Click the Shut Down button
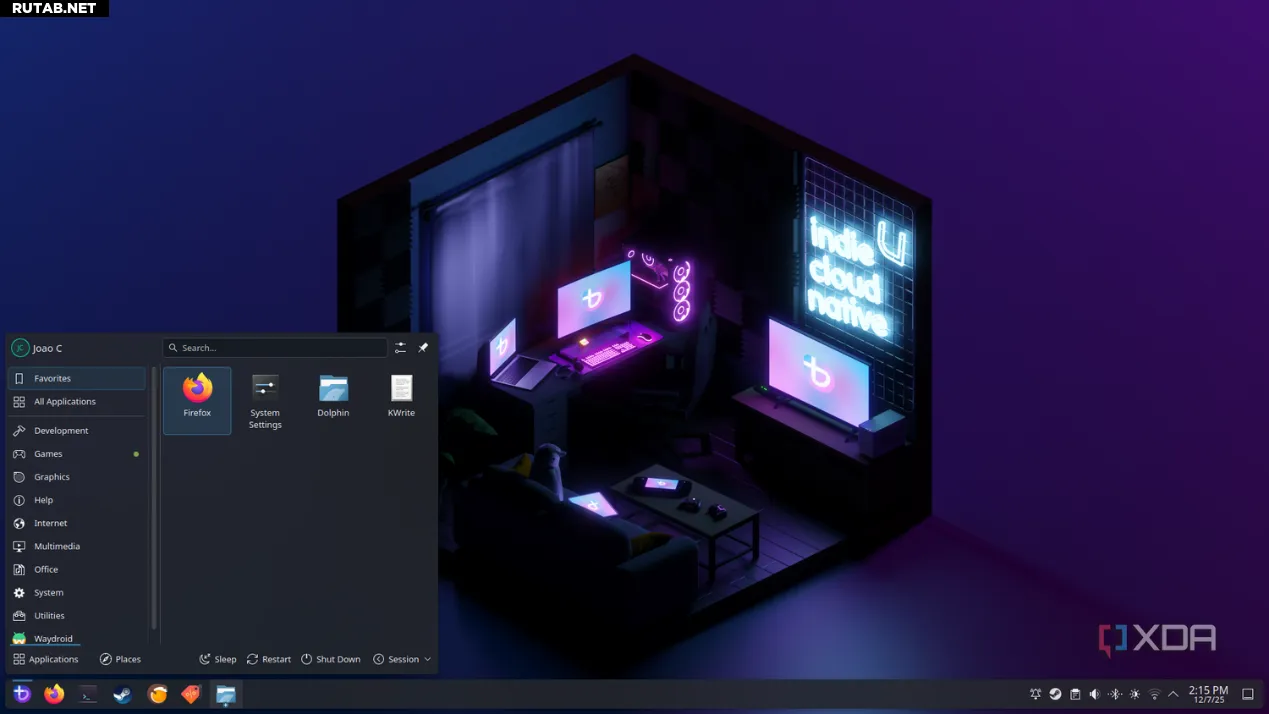The height and width of the screenshot is (714, 1269). 331,659
